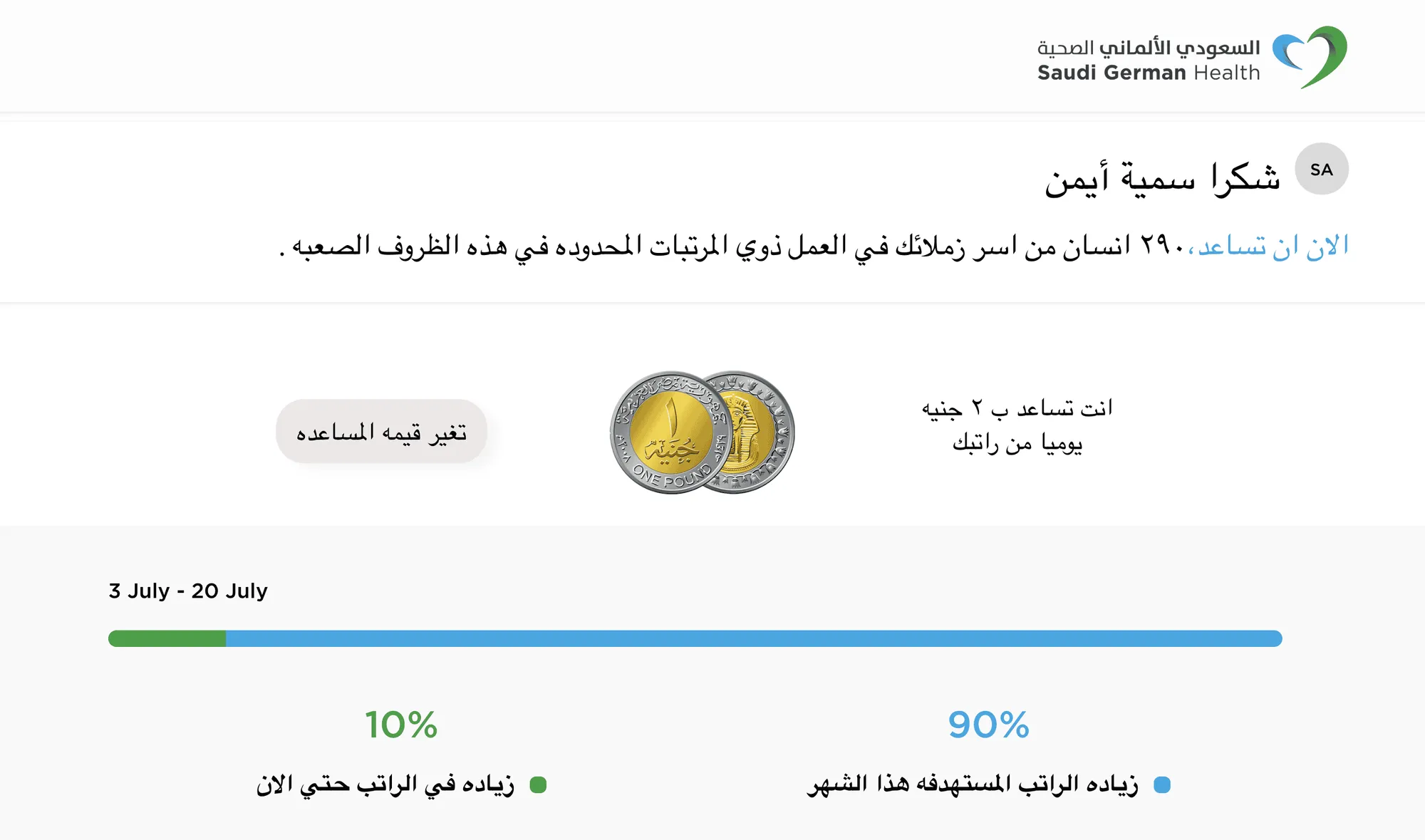Click the blue portion of progress bar
This screenshot has height=840, width=1425.
coord(754,638)
